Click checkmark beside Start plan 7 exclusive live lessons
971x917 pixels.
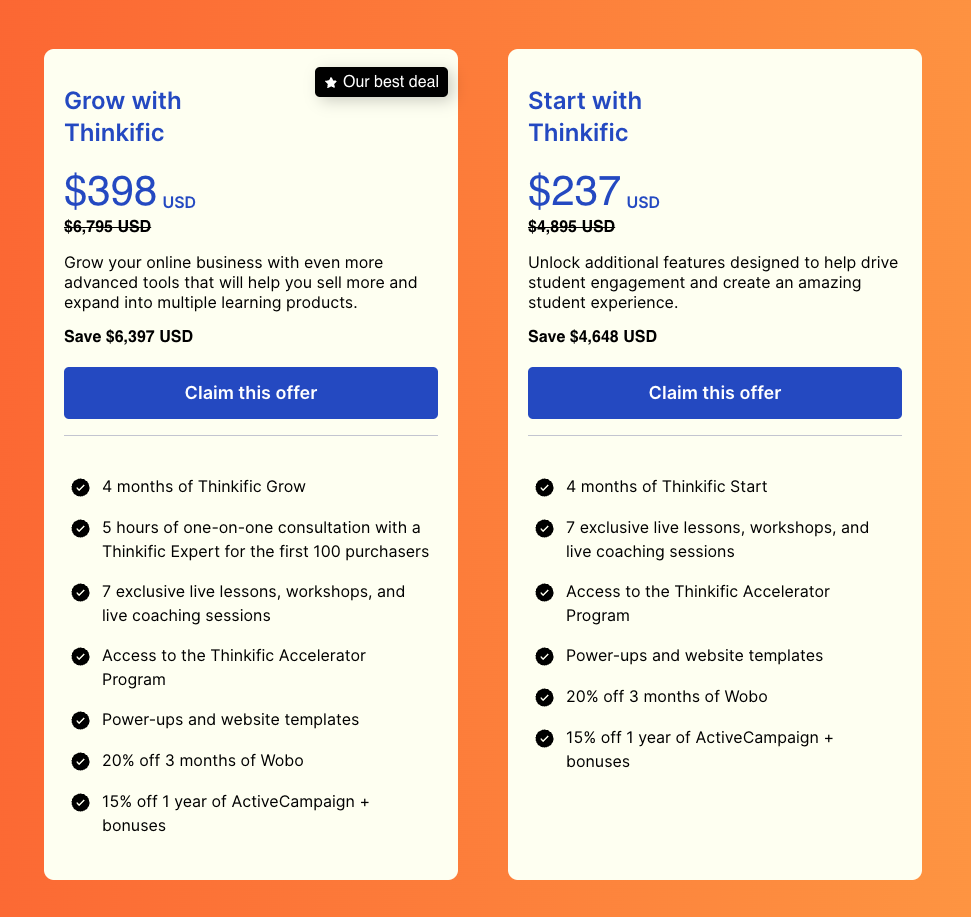point(544,528)
